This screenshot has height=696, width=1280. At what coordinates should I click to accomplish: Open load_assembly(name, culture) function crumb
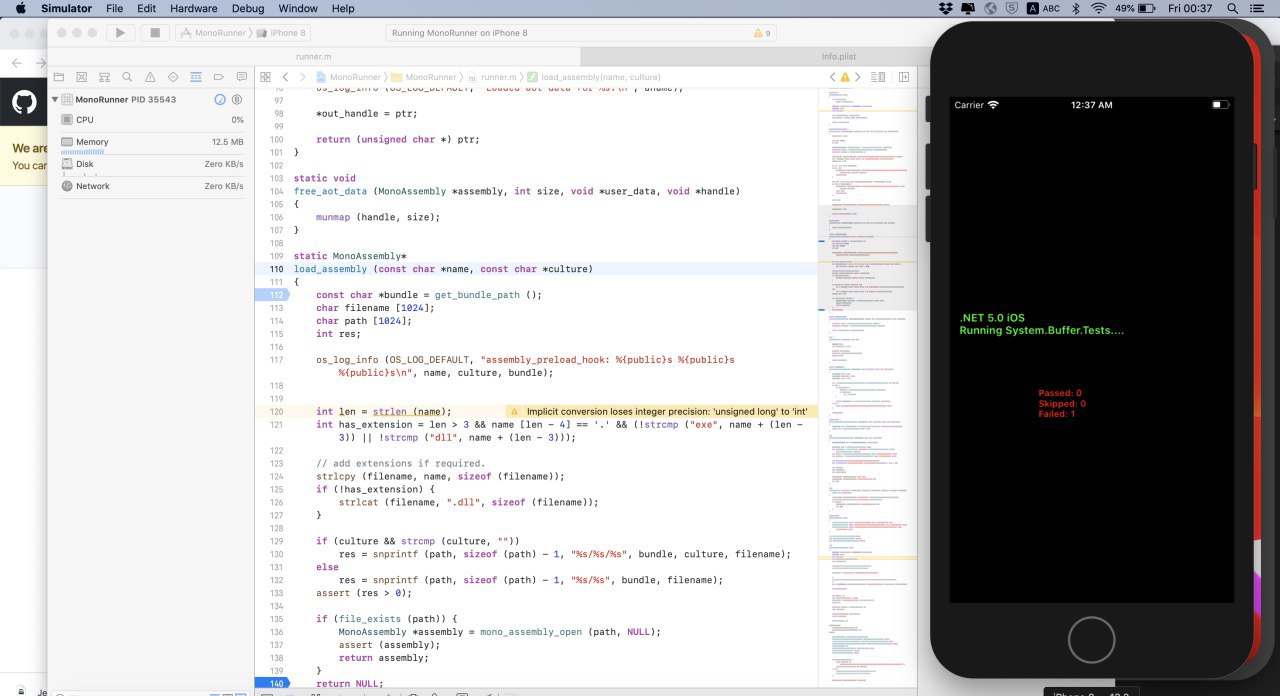point(594,77)
